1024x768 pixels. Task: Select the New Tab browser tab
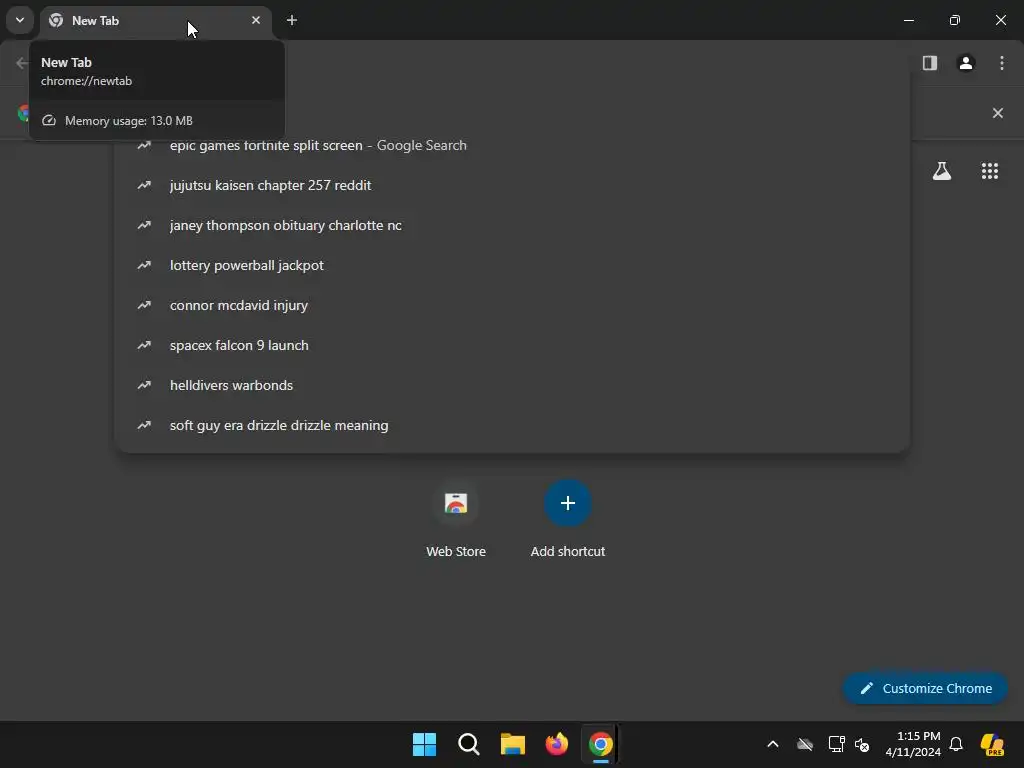[155, 21]
